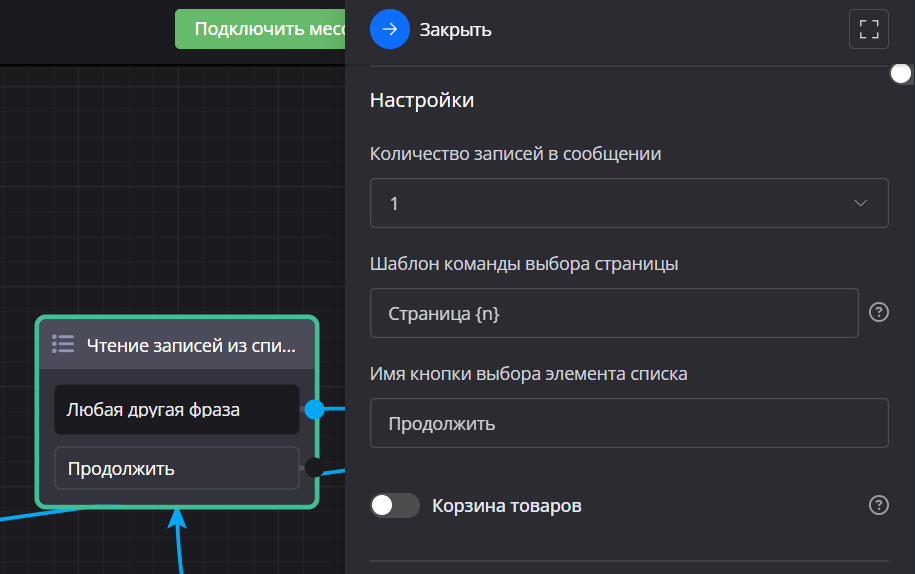Click the list icon in node header
915x574 pixels.
[x=63, y=345]
